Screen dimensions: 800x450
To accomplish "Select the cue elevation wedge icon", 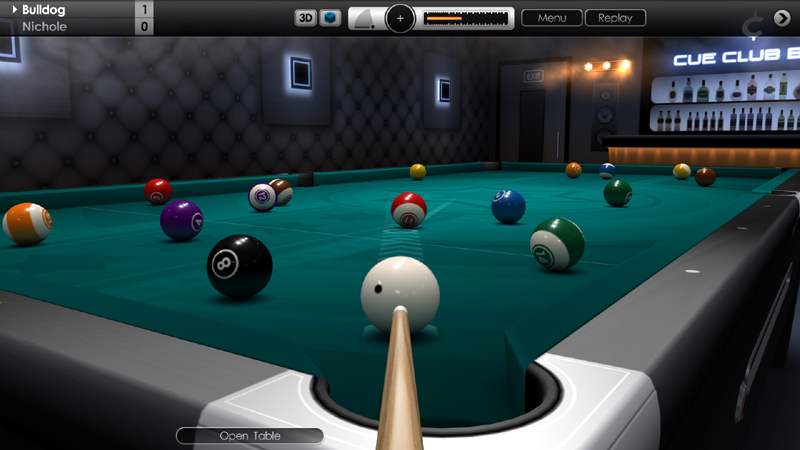I will point(365,19).
